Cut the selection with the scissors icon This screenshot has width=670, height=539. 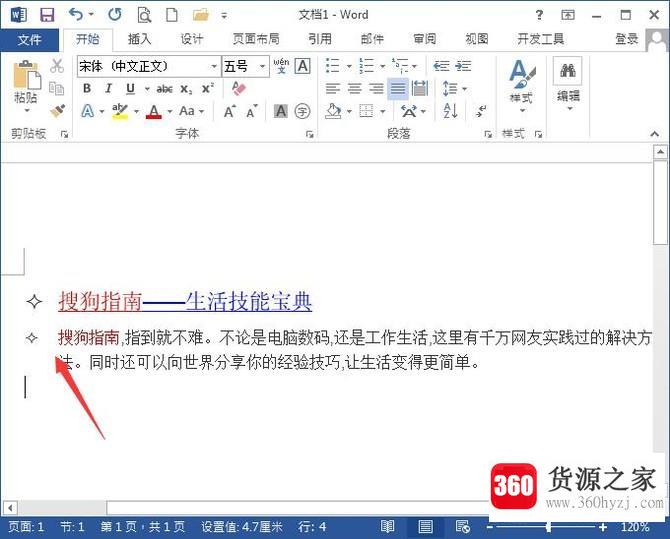point(57,66)
